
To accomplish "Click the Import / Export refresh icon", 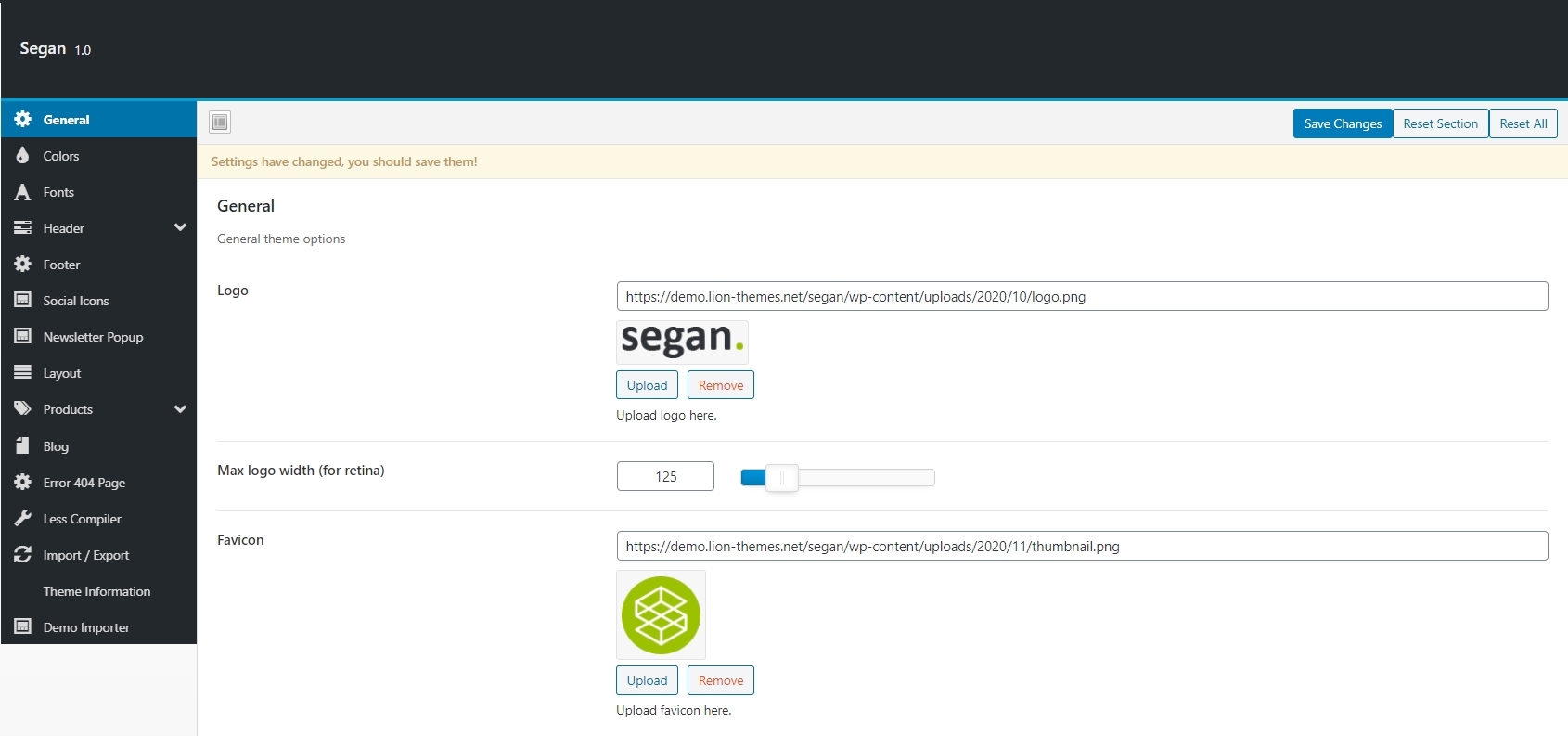I will point(22,555).
